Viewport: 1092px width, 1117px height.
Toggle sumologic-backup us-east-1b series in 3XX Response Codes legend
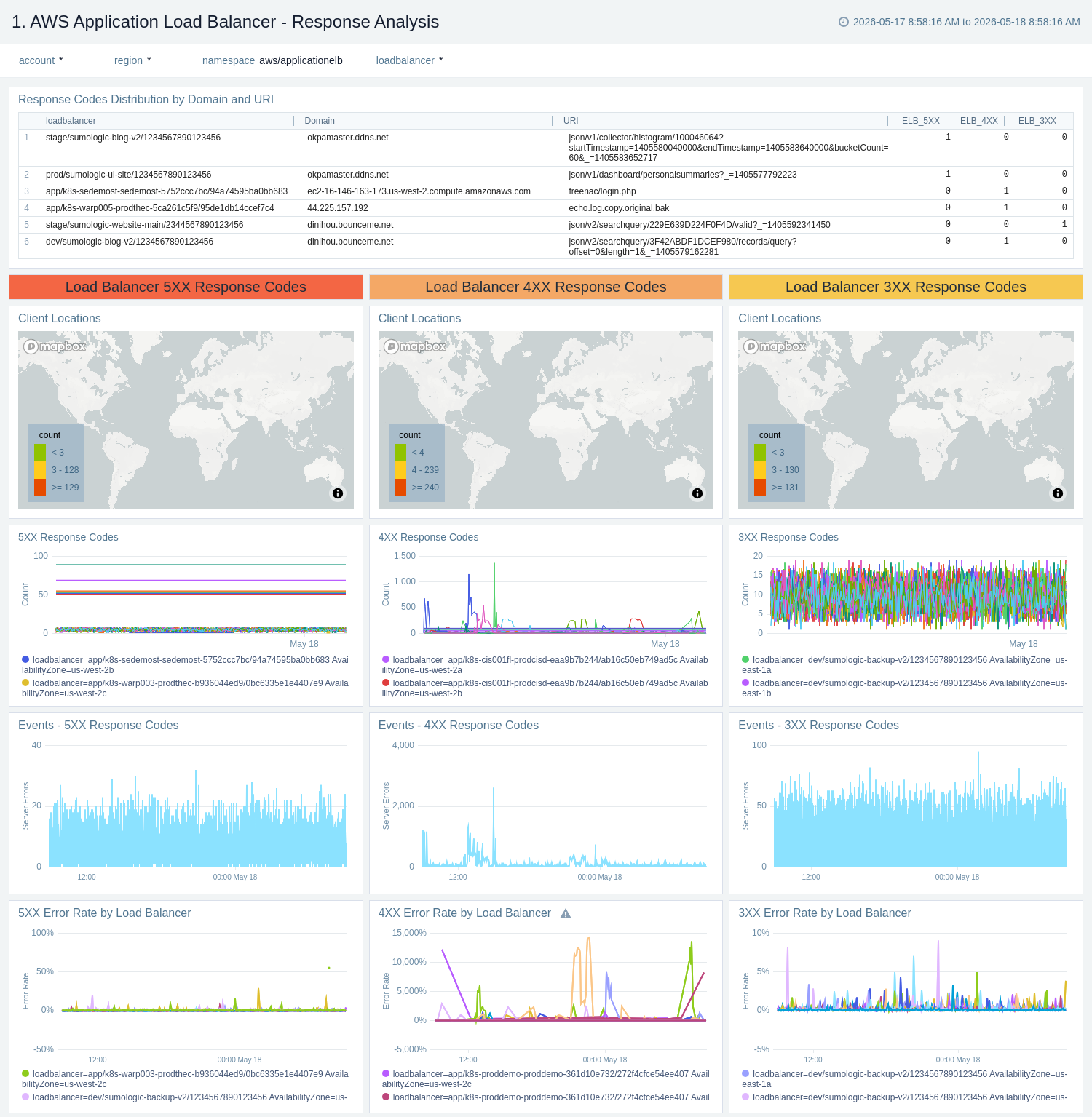pyautogui.click(x=905, y=688)
